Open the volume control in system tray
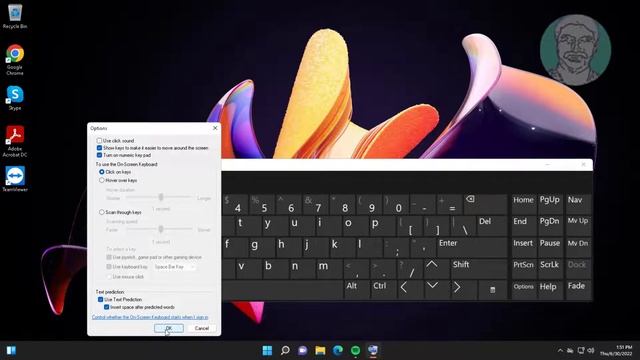This screenshot has height=360, width=640. coord(591,350)
